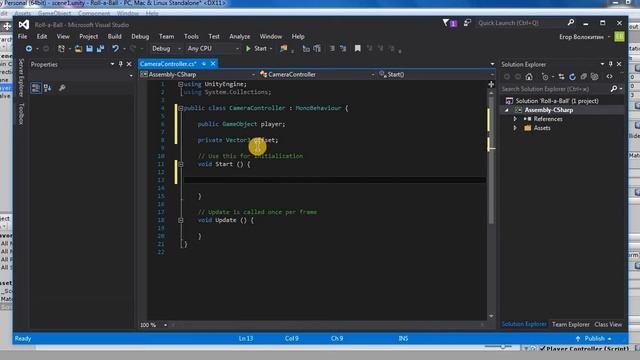Click the Navigate Backward toolbar icon
640x360 pixels.
(29, 49)
